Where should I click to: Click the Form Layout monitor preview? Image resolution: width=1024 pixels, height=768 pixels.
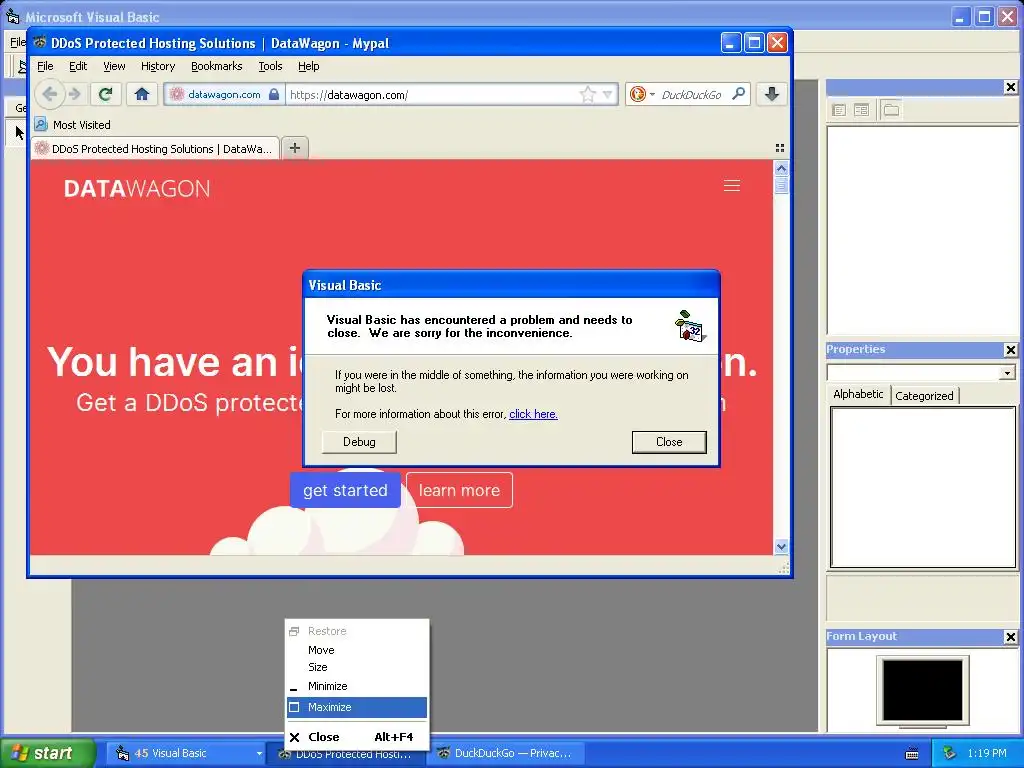pyautogui.click(x=922, y=690)
